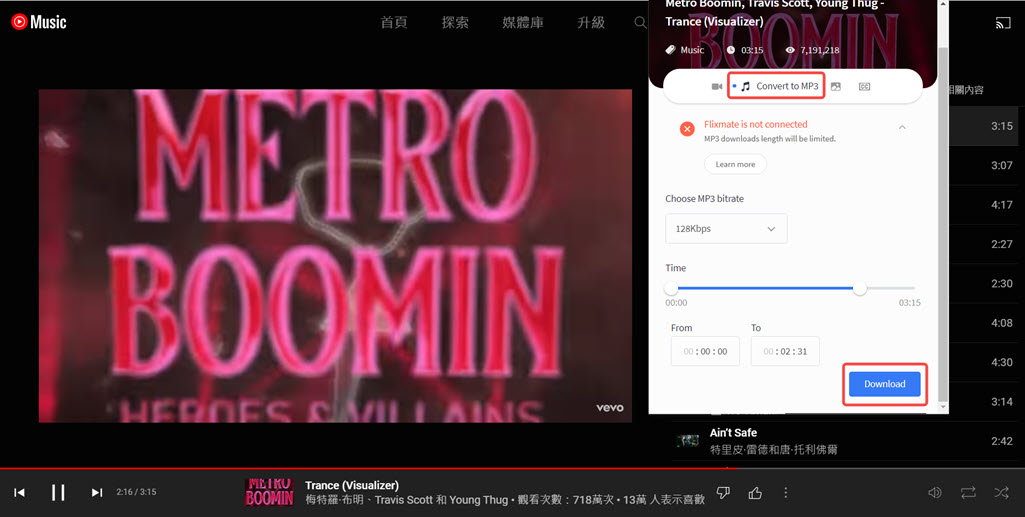Select the queue row with duration 4:08

[x=983, y=323]
